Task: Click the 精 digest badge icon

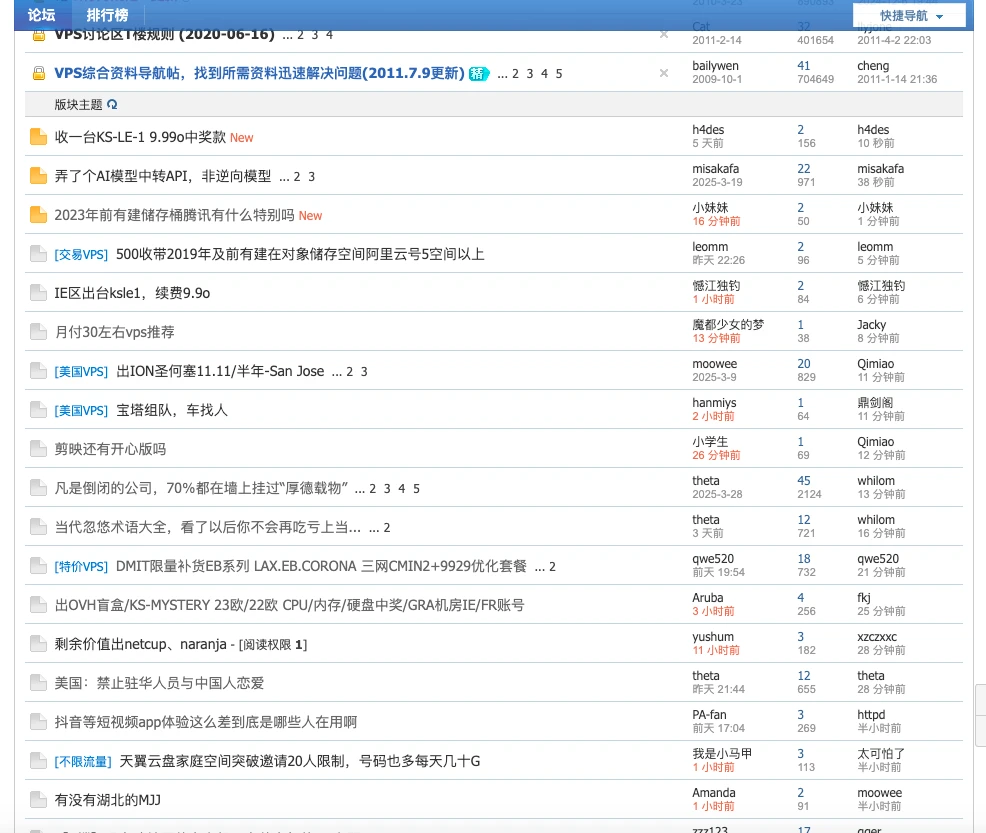Action: click(x=479, y=73)
